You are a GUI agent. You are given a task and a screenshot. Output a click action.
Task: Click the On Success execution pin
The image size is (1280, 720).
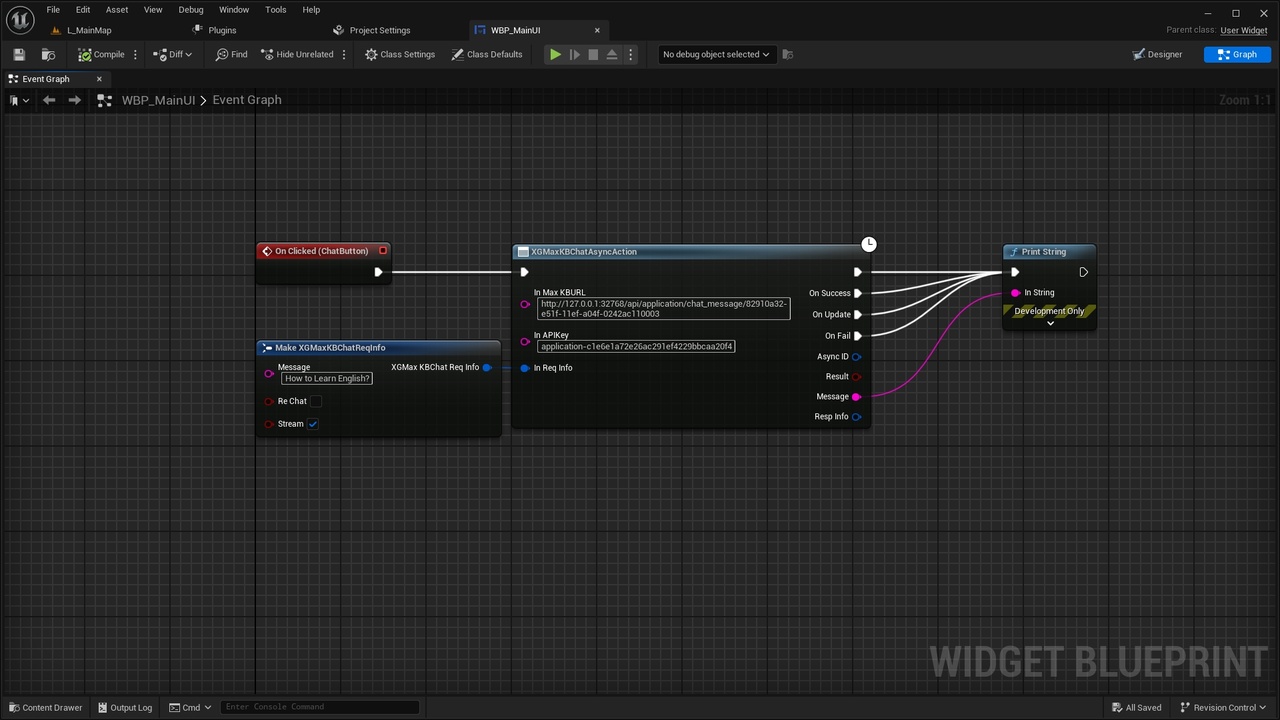857,293
